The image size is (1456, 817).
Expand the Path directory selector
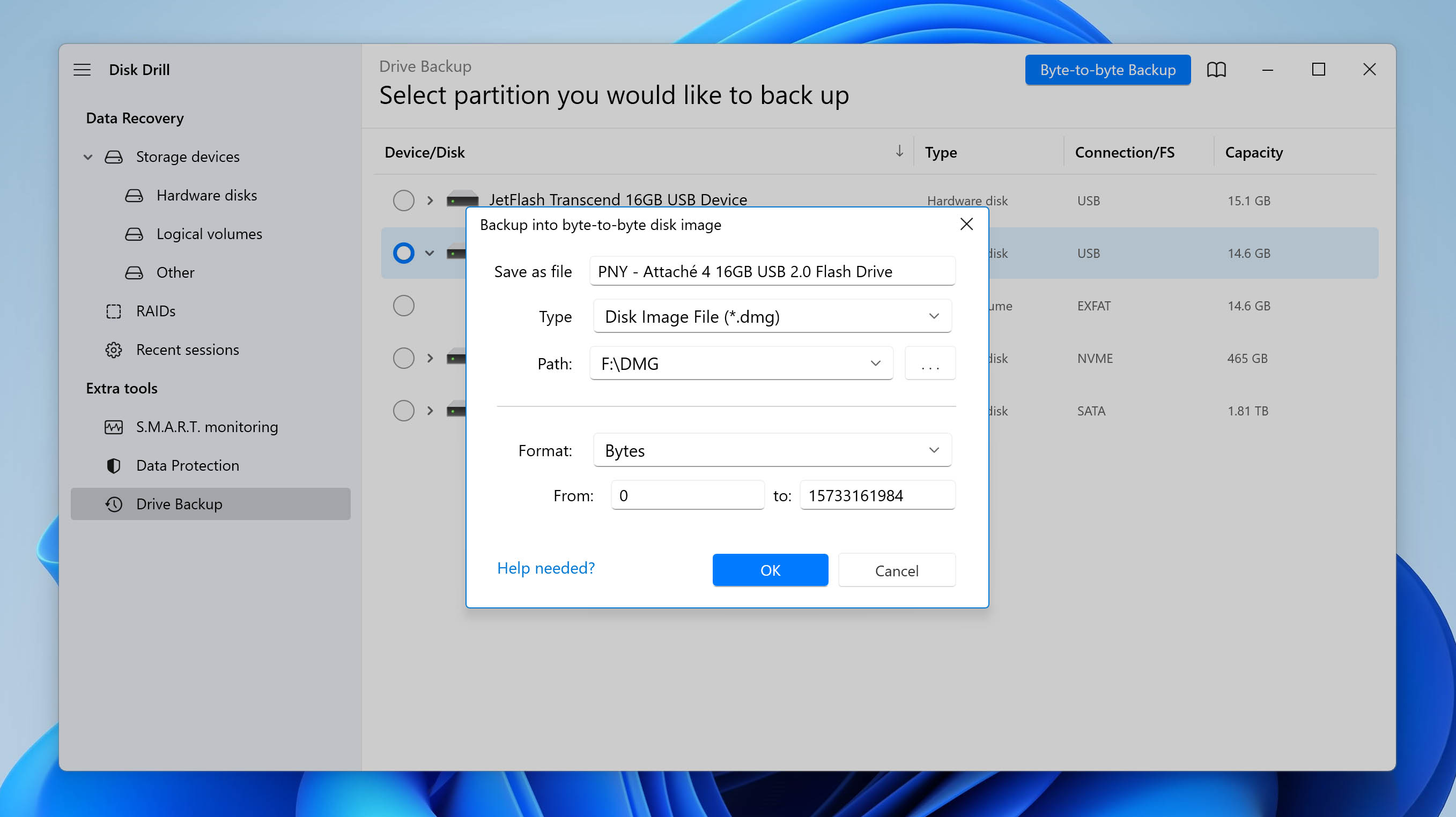click(875, 363)
